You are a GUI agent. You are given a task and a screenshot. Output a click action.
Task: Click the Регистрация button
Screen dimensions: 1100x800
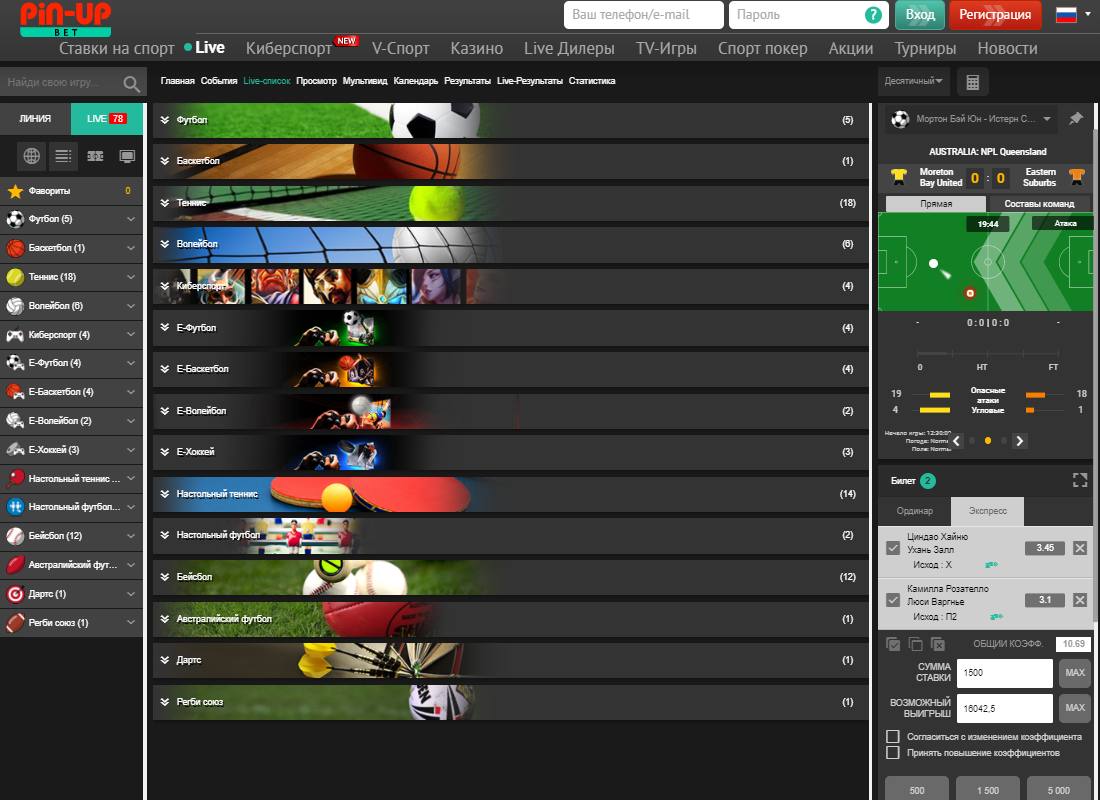(x=995, y=15)
